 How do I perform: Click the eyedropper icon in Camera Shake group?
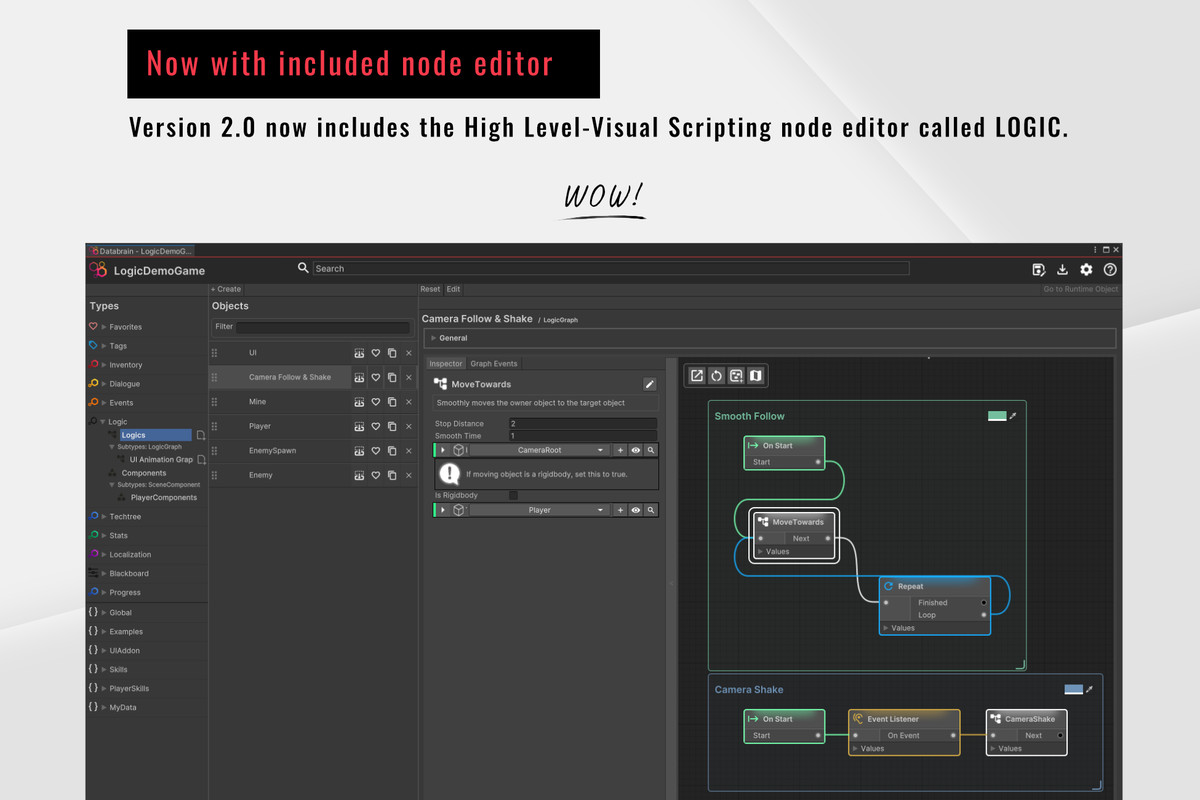tap(1089, 689)
